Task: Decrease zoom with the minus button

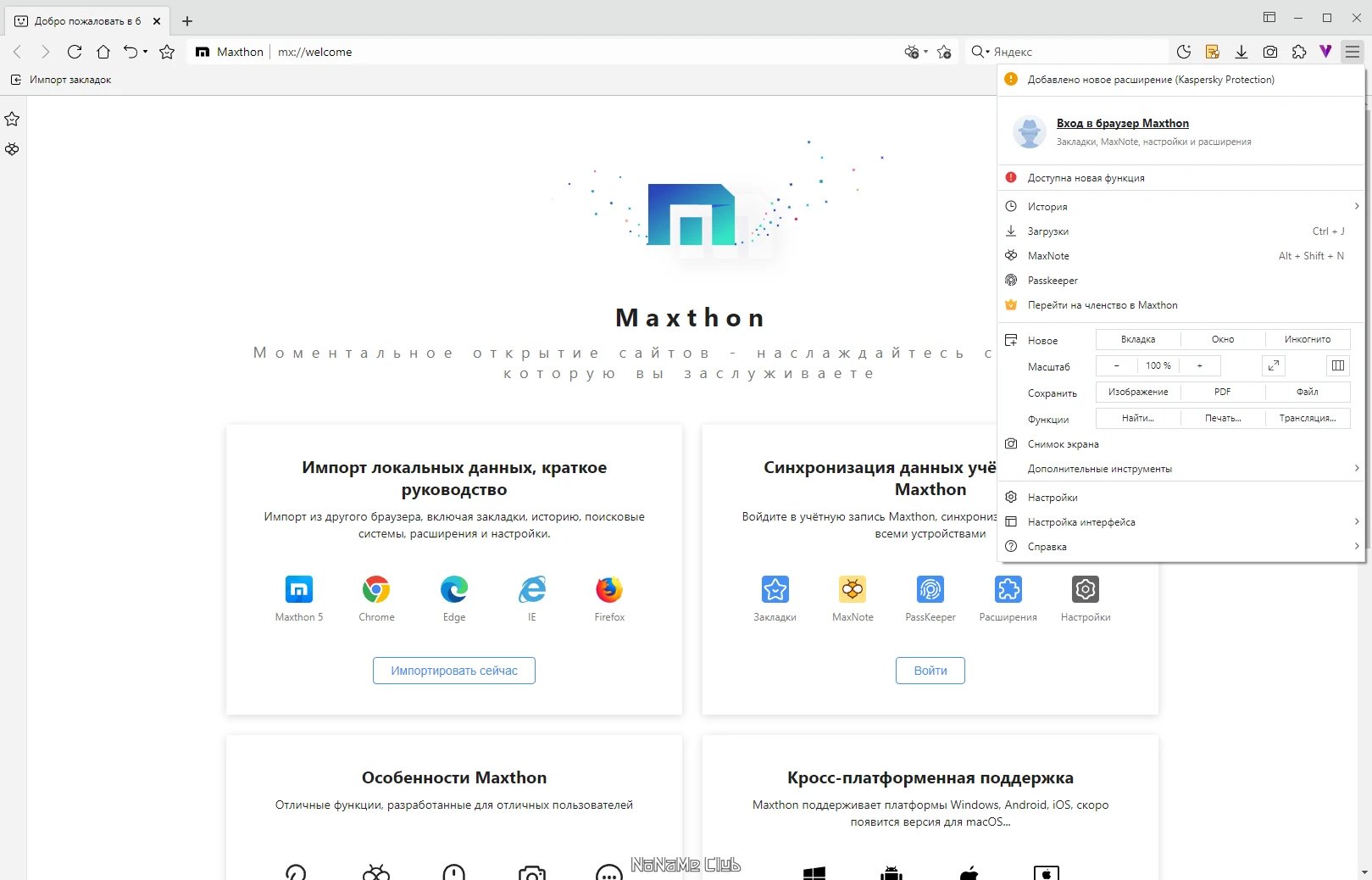Action: (x=1117, y=365)
